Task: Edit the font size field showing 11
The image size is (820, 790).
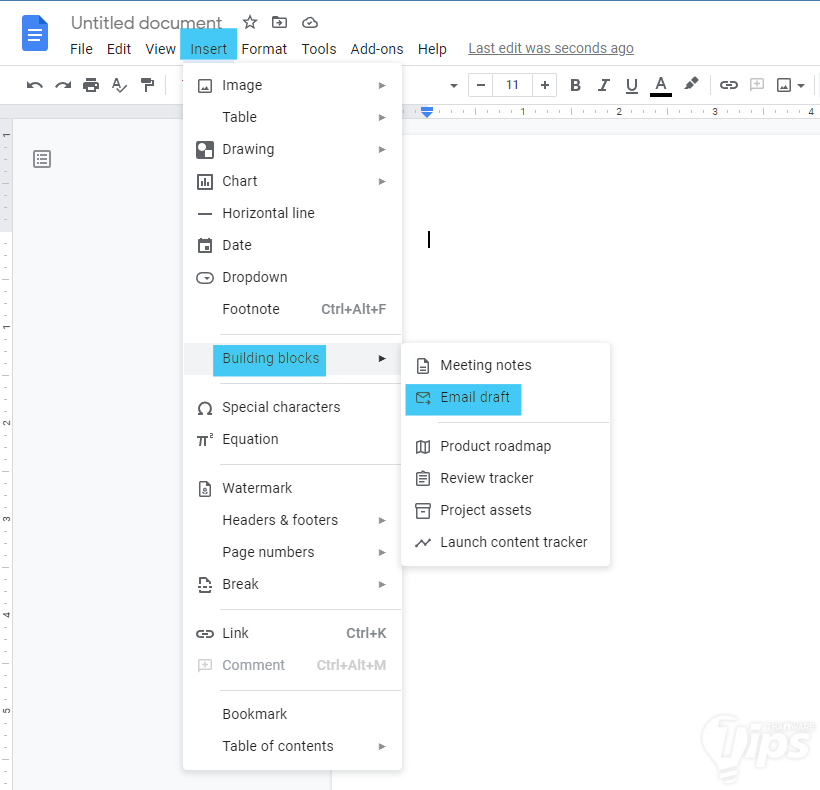Action: (x=512, y=85)
